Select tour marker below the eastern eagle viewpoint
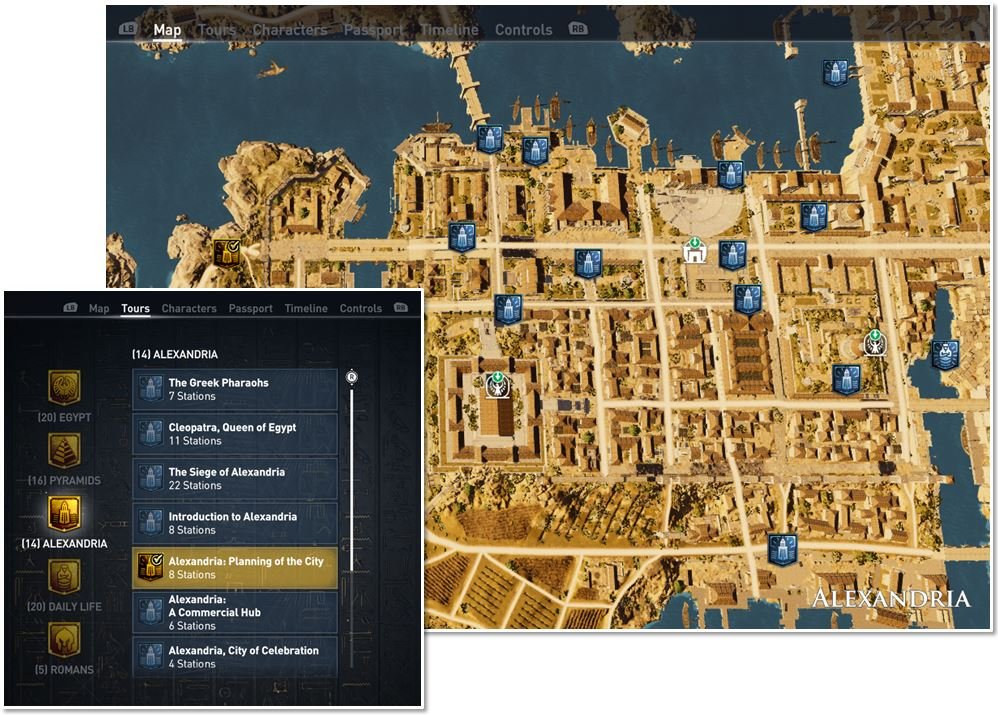Viewport: 998px width, 715px height. [846, 379]
